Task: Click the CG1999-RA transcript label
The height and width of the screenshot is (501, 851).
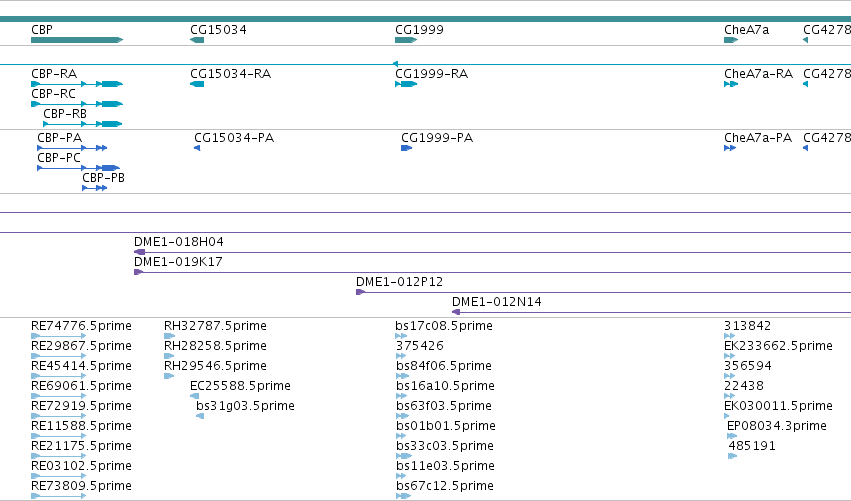Action: tap(431, 74)
